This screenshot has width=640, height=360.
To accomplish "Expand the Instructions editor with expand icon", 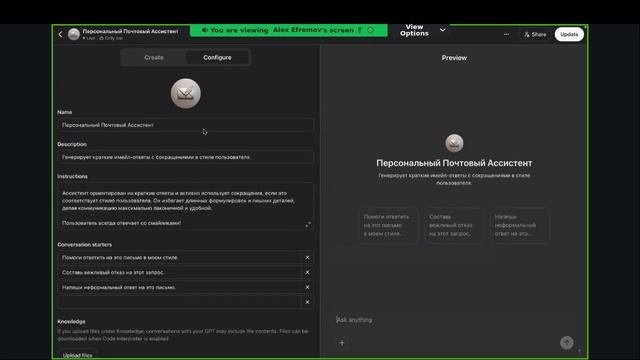I will click(x=308, y=224).
